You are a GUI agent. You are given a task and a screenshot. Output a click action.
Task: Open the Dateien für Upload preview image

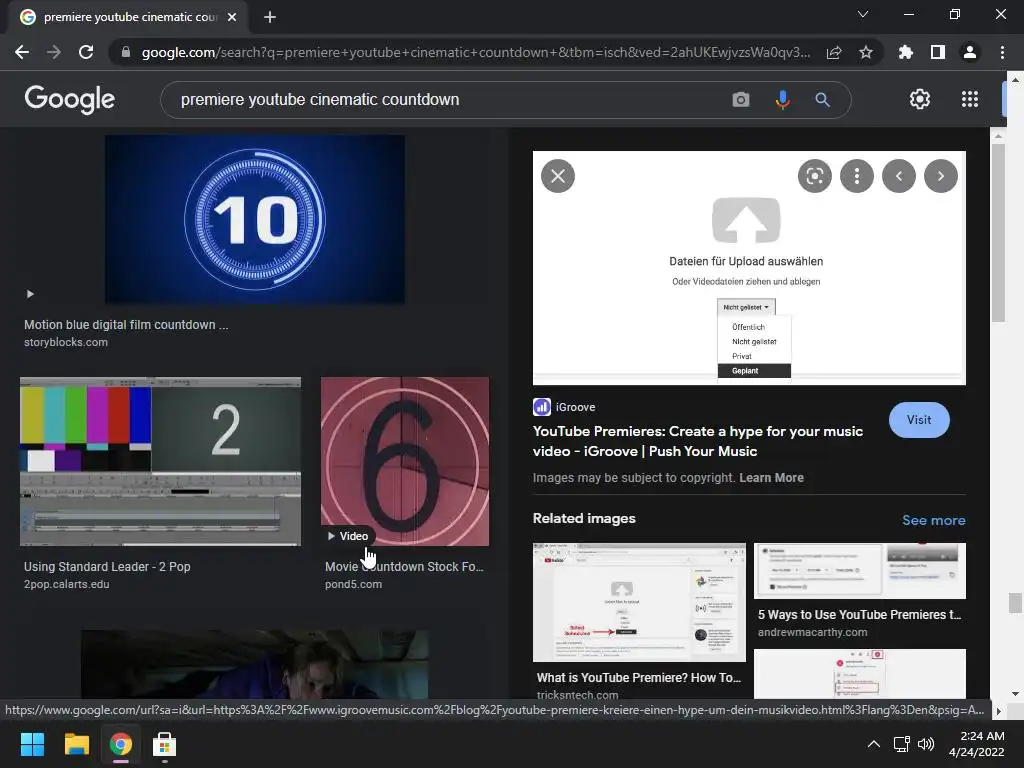pyautogui.click(x=749, y=268)
